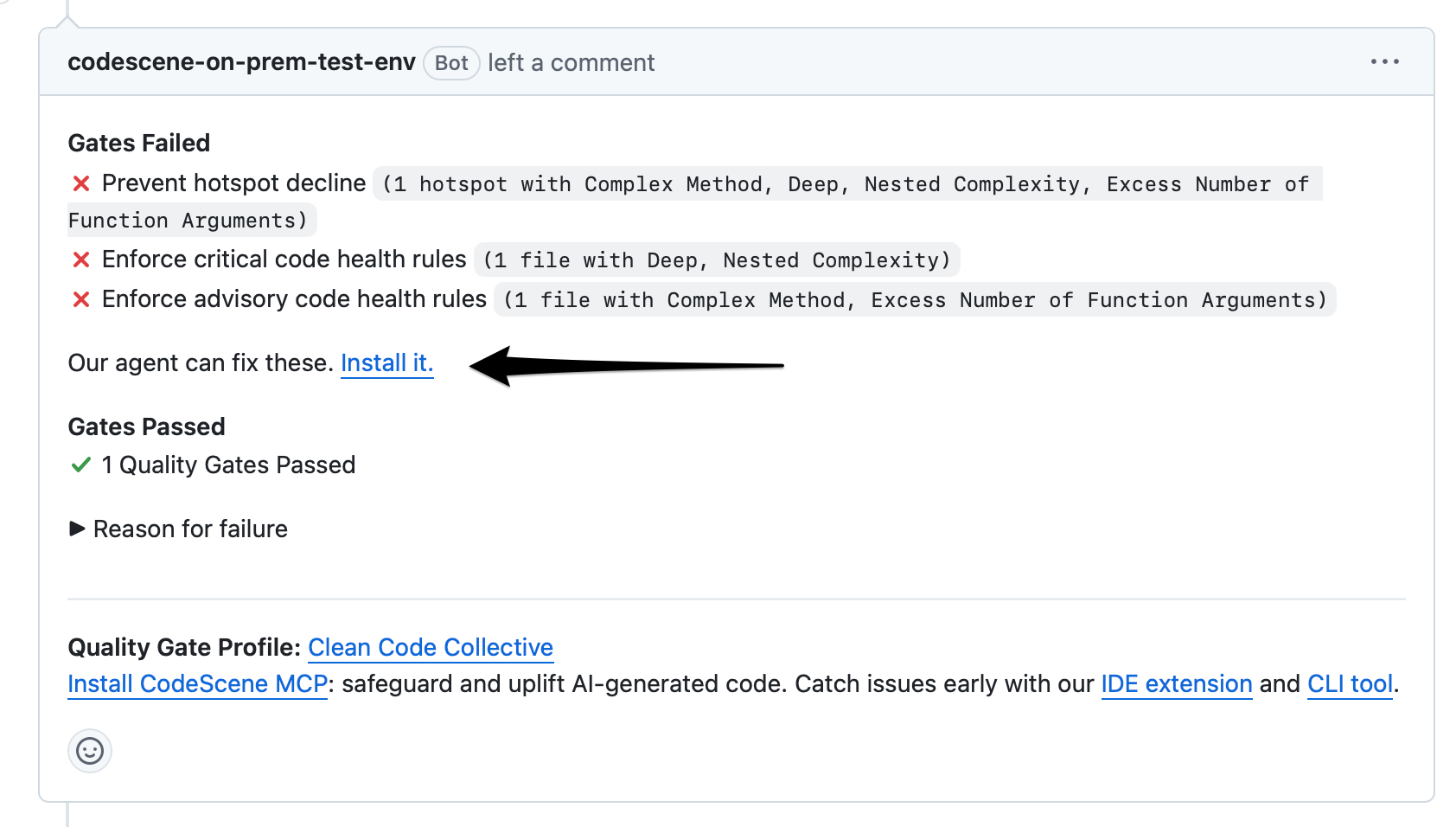The height and width of the screenshot is (827, 1456).
Task: Click the hotspot Complex Method code snippet
Action: click(847, 183)
